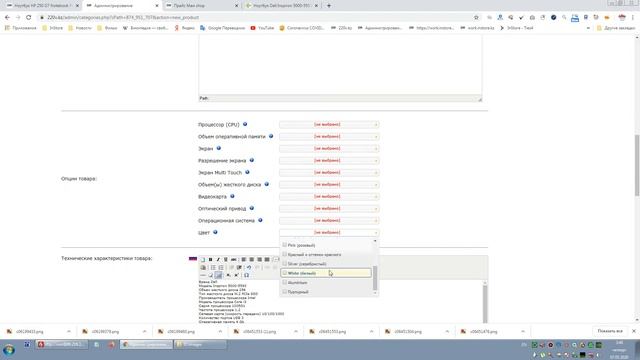This screenshot has width=640, height=360.
Task: Open the Google Переводчик bookmark
Action: tap(222, 28)
